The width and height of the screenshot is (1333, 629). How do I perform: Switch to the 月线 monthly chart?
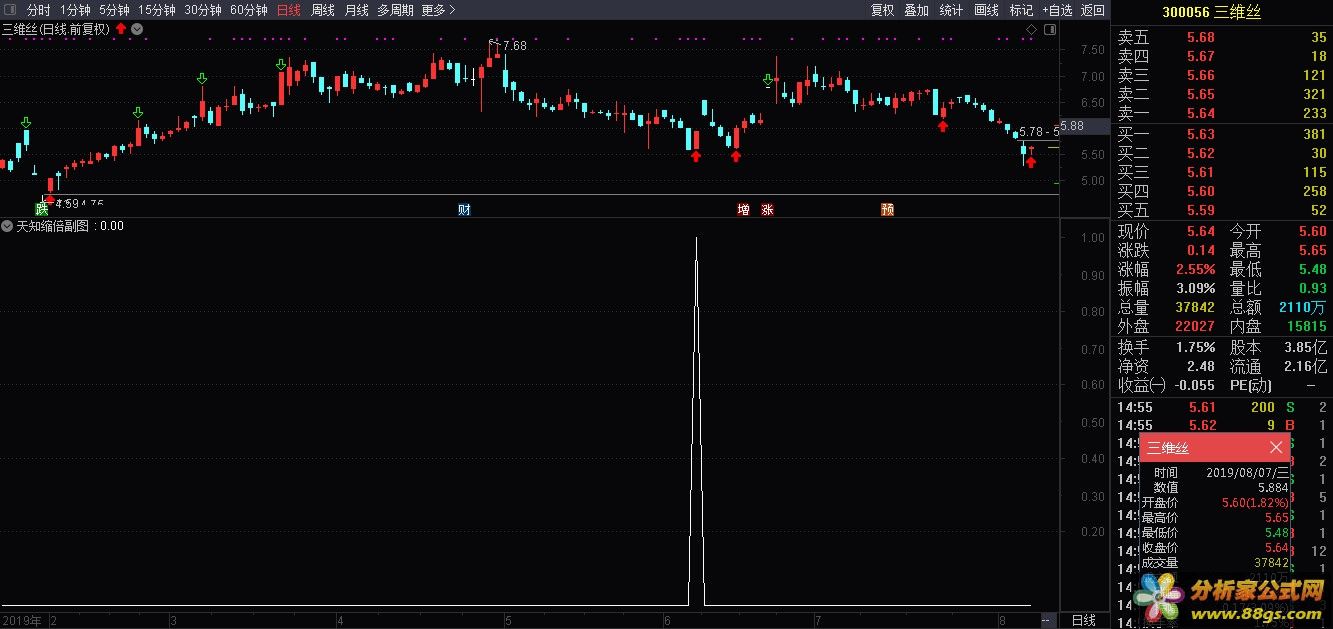coord(356,10)
